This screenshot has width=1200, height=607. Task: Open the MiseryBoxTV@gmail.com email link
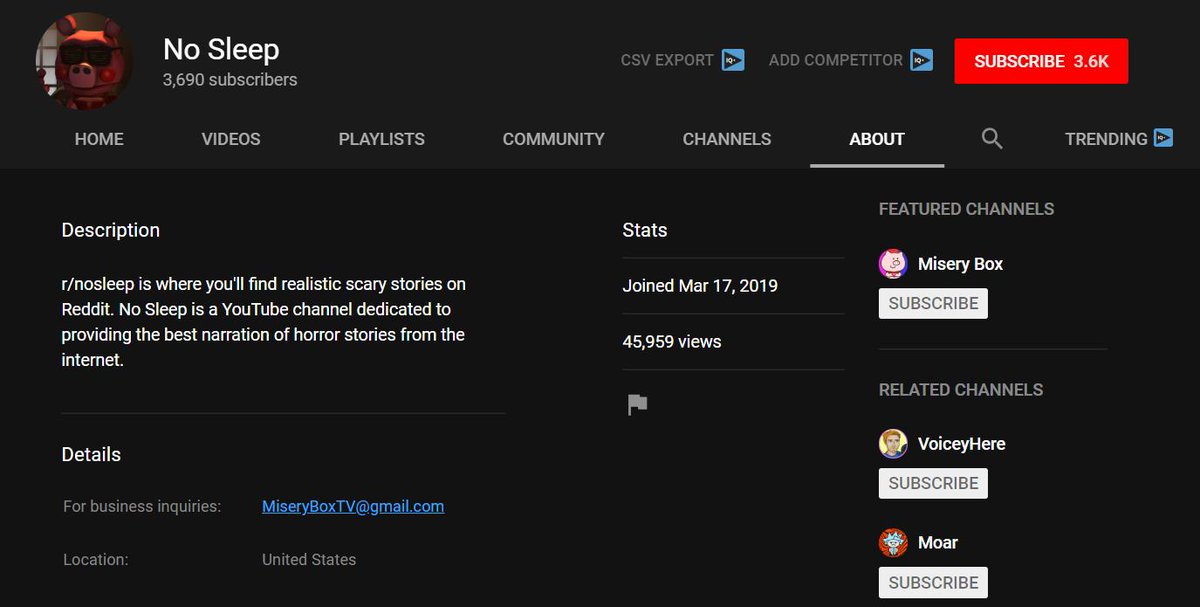(x=353, y=506)
